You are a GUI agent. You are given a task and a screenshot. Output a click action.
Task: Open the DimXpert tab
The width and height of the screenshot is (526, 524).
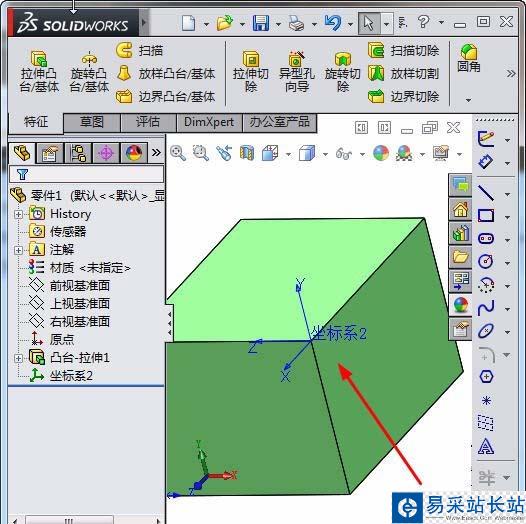click(209, 122)
